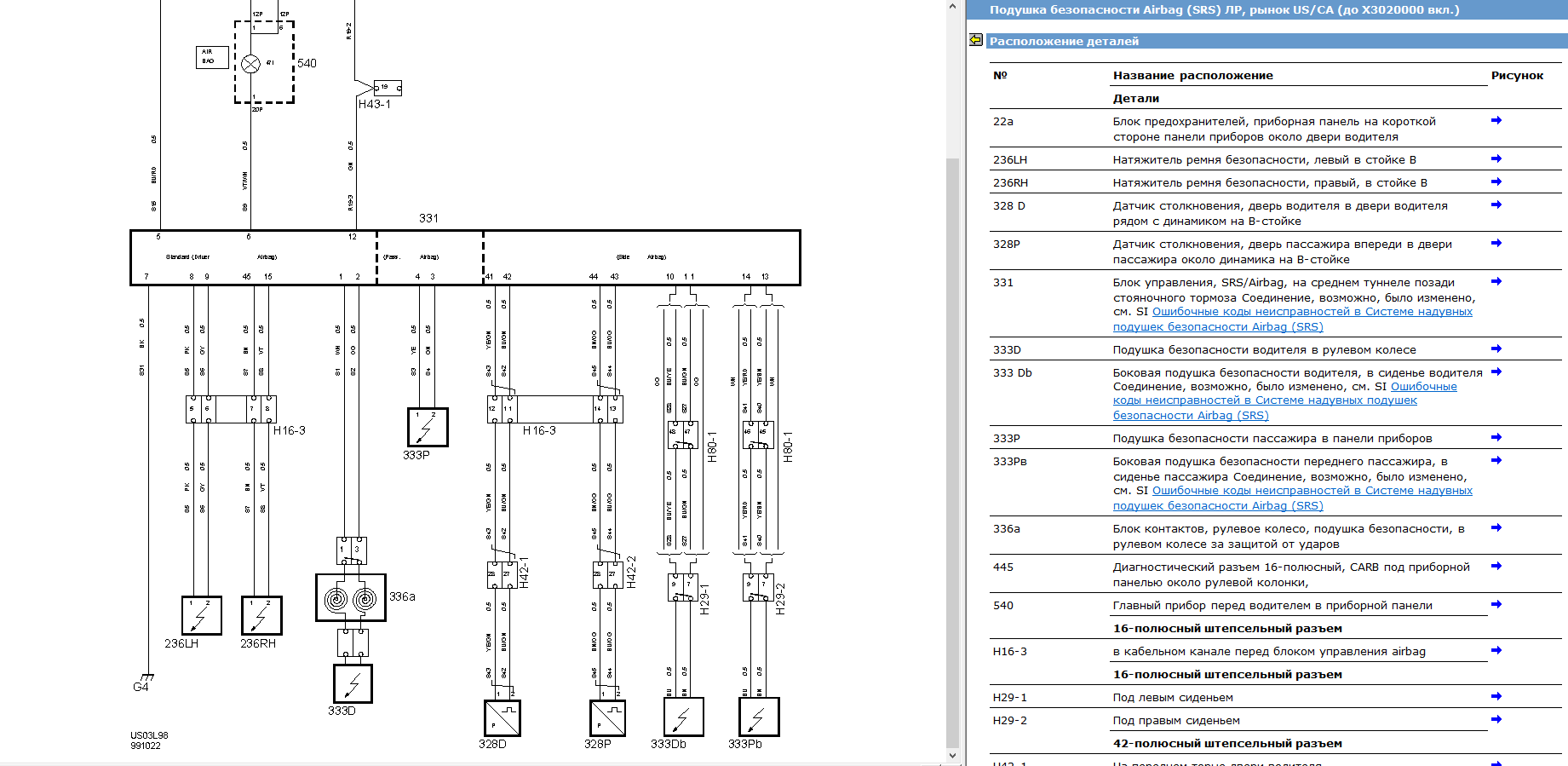1568x766 pixels.
Task: Open the picture arrow for 333P passenger airbag
Action: click(1496, 438)
